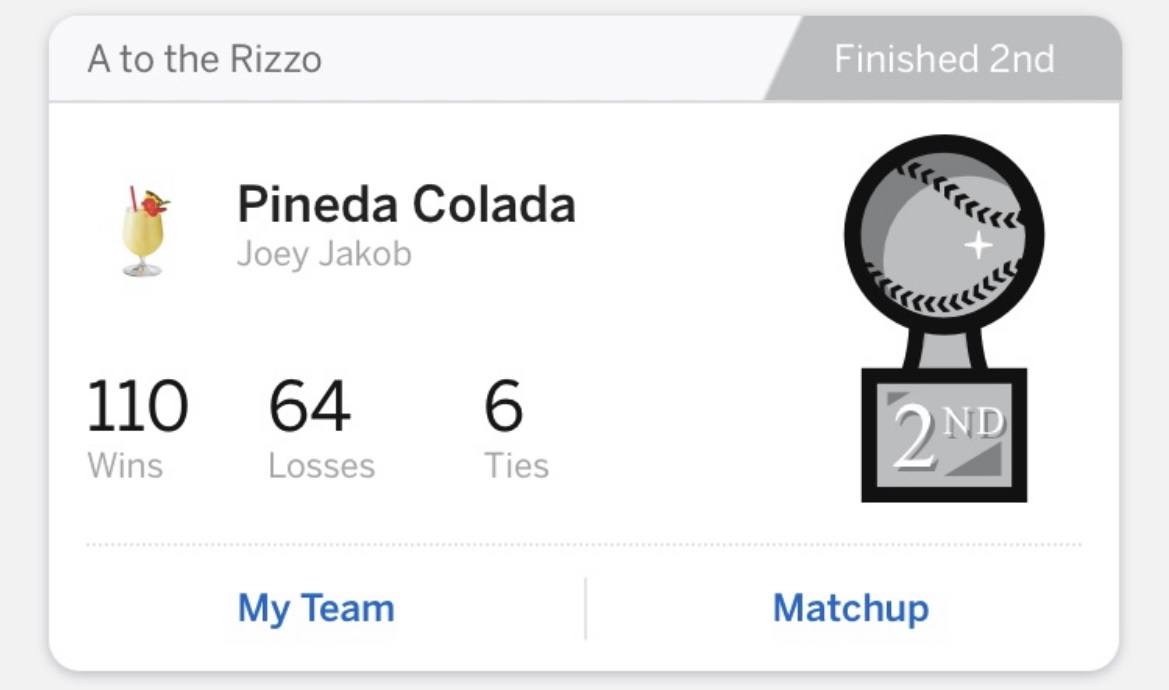Click the 64 losses number
The image size is (1169, 690).
point(309,407)
